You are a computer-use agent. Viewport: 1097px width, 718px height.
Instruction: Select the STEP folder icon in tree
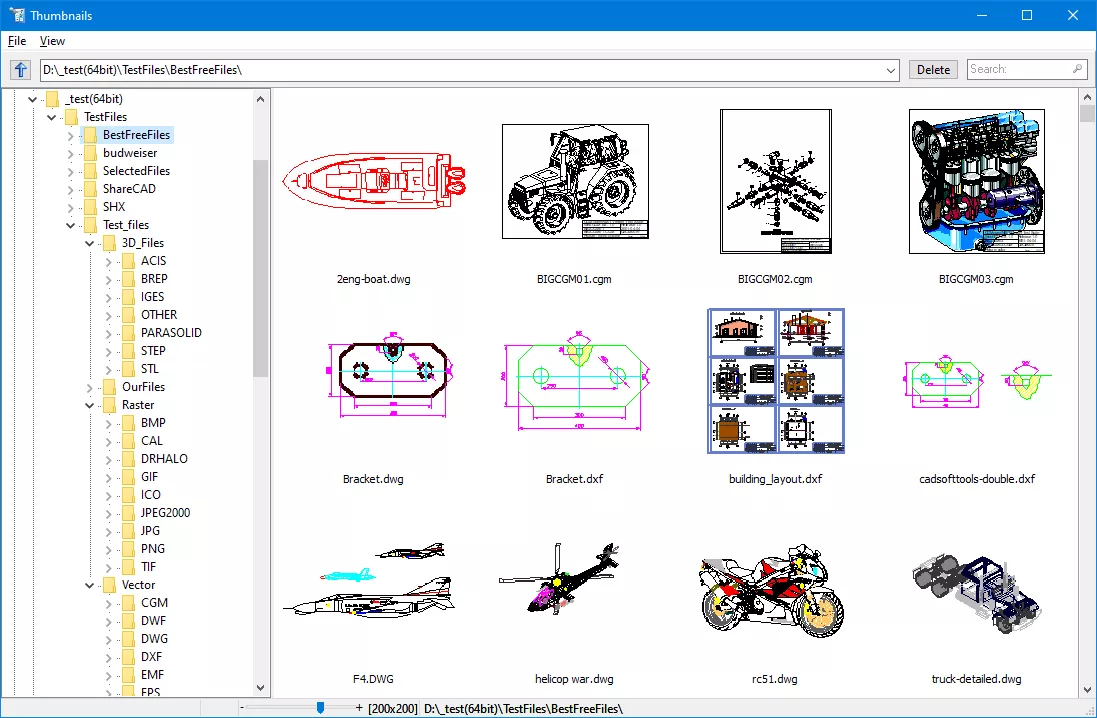click(x=128, y=351)
